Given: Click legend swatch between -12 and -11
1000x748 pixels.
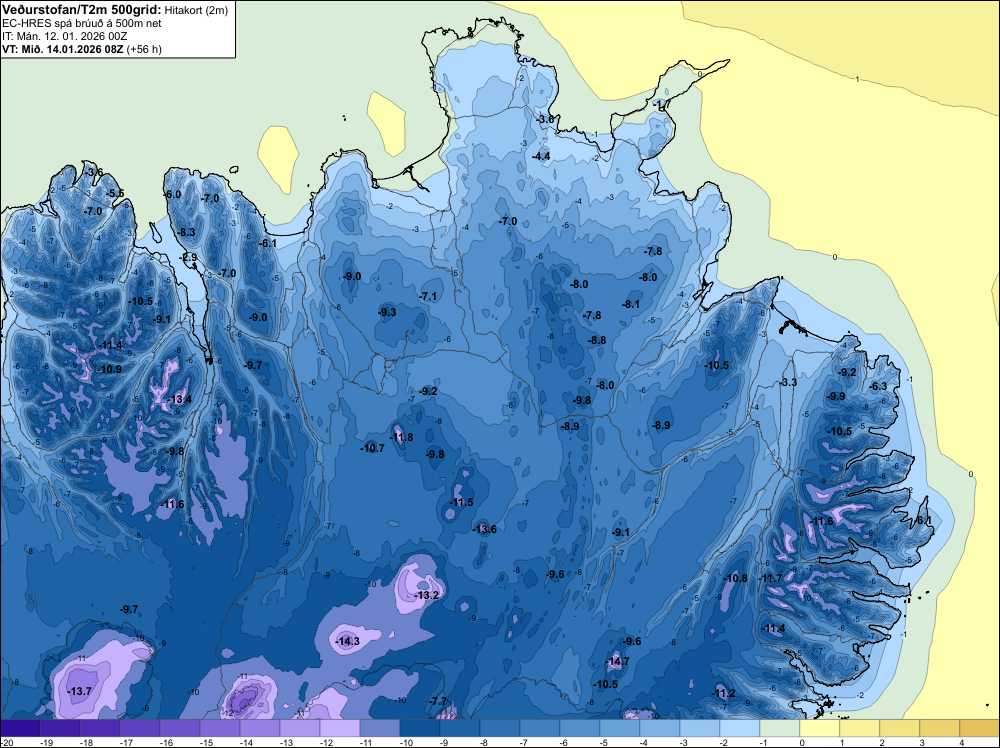Looking at the screenshot, I should click(x=340, y=728).
